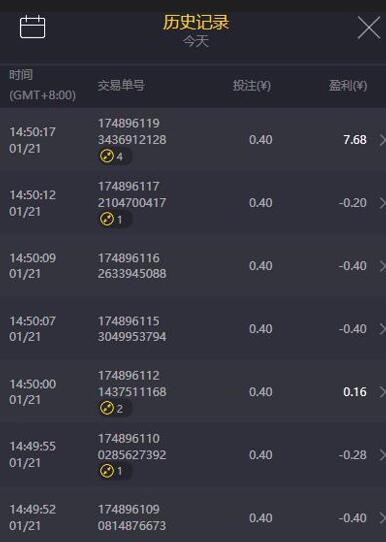
Task: Click the badge showing 2 on 14:50:00 record
Action: click(111, 408)
